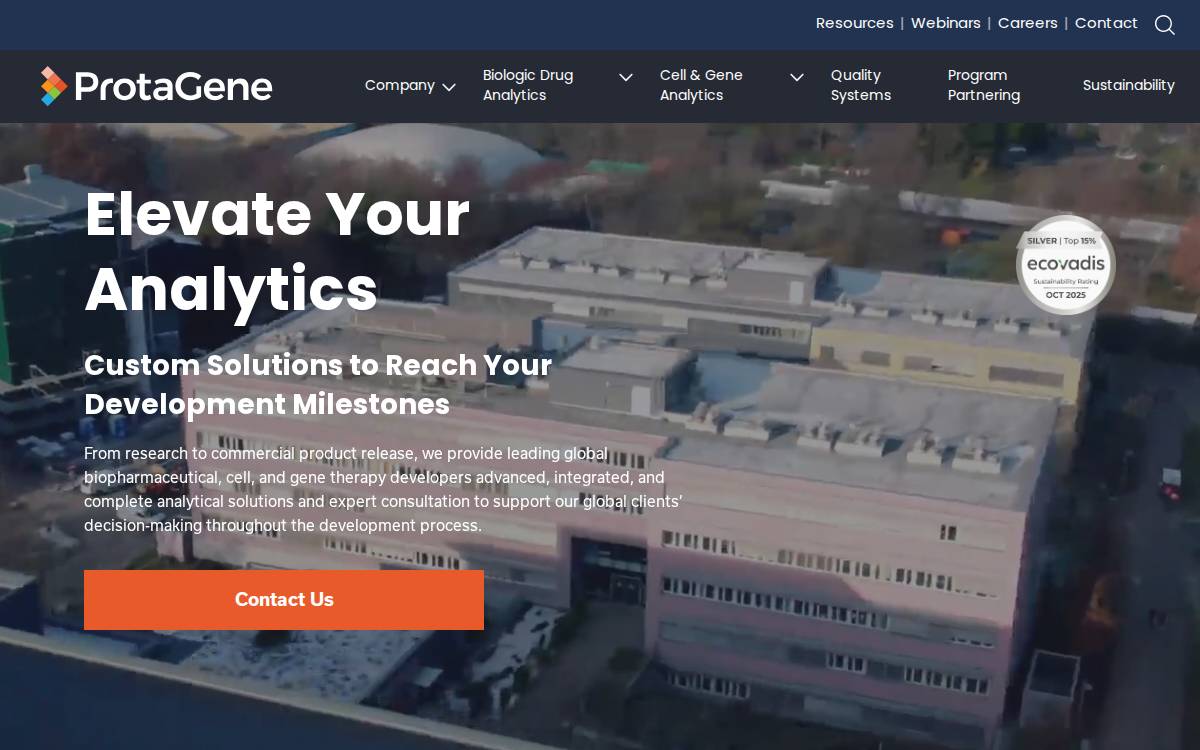Open the Careers link

tap(1028, 23)
